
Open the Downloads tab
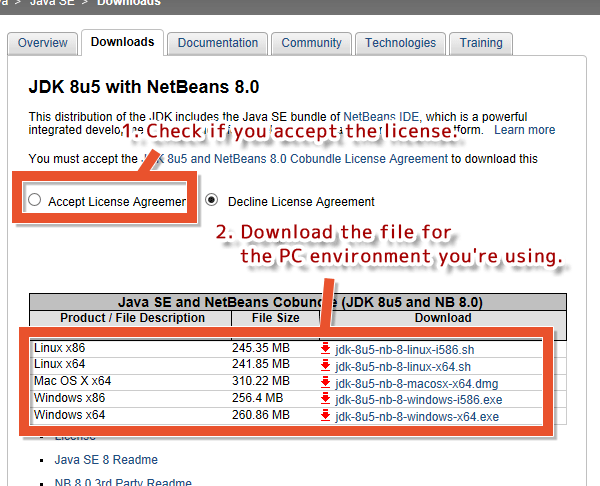click(122, 42)
